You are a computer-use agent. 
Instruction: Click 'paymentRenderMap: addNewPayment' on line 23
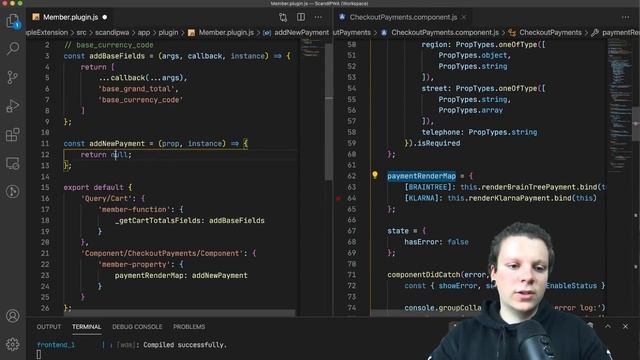[181, 276]
